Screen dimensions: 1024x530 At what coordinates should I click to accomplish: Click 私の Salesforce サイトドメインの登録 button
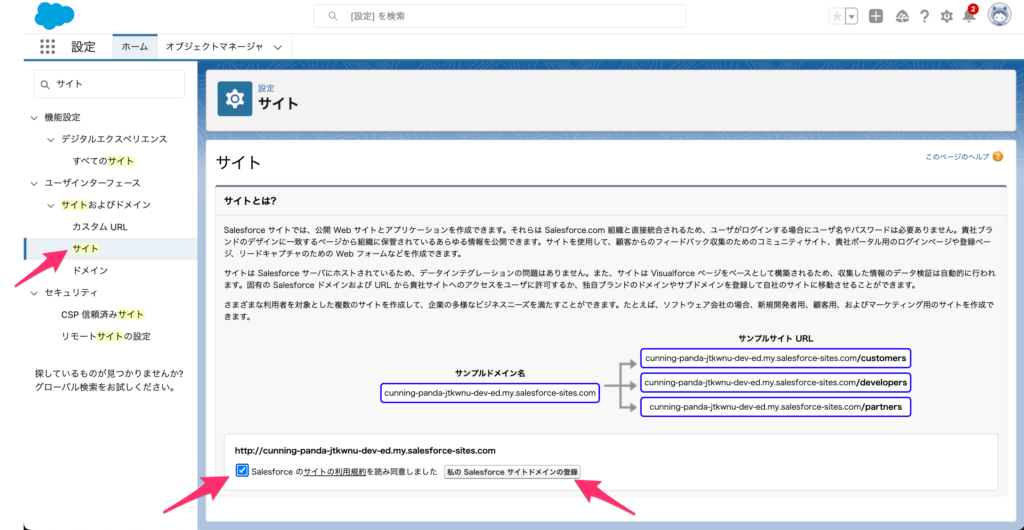[511, 471]
